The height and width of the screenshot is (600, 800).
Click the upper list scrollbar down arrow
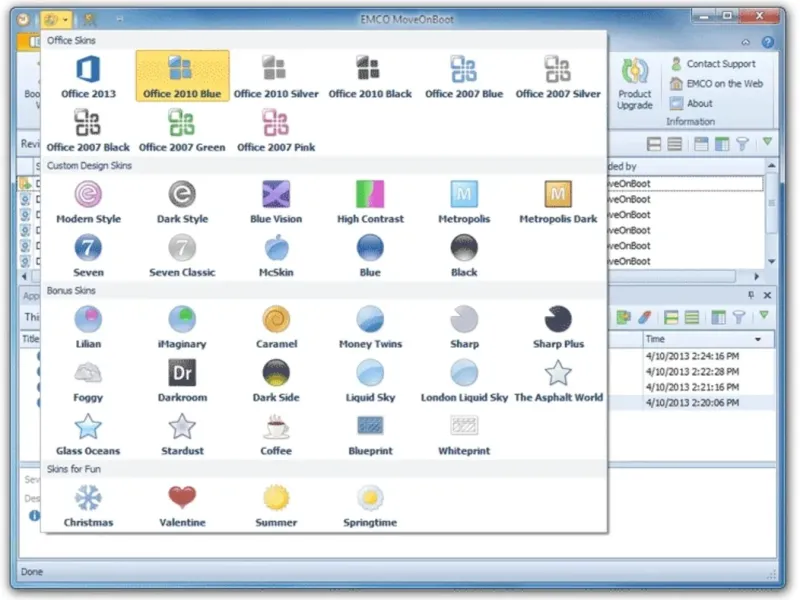[771, 261]
